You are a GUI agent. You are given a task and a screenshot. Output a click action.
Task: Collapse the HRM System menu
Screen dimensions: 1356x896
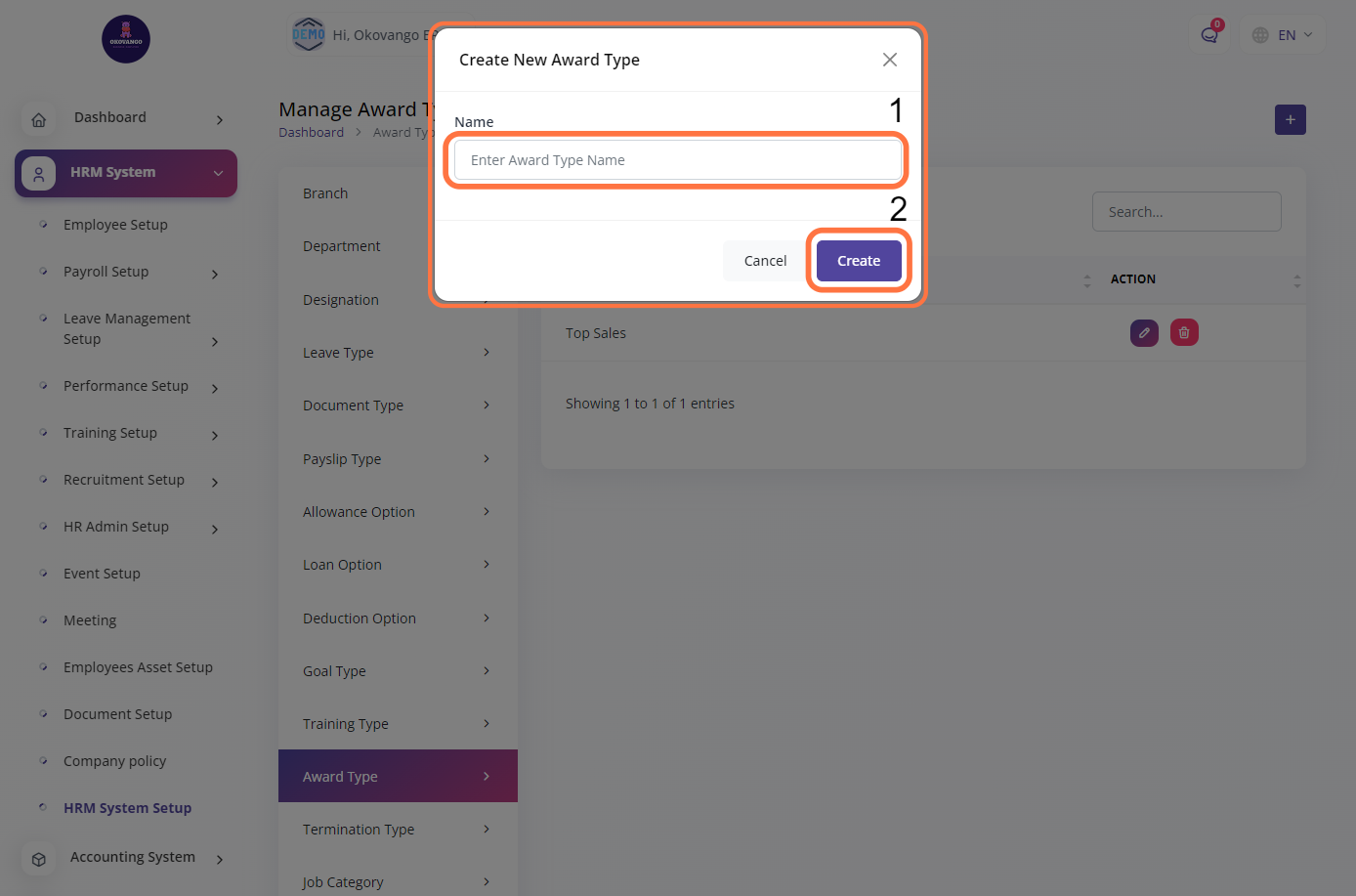218,173
